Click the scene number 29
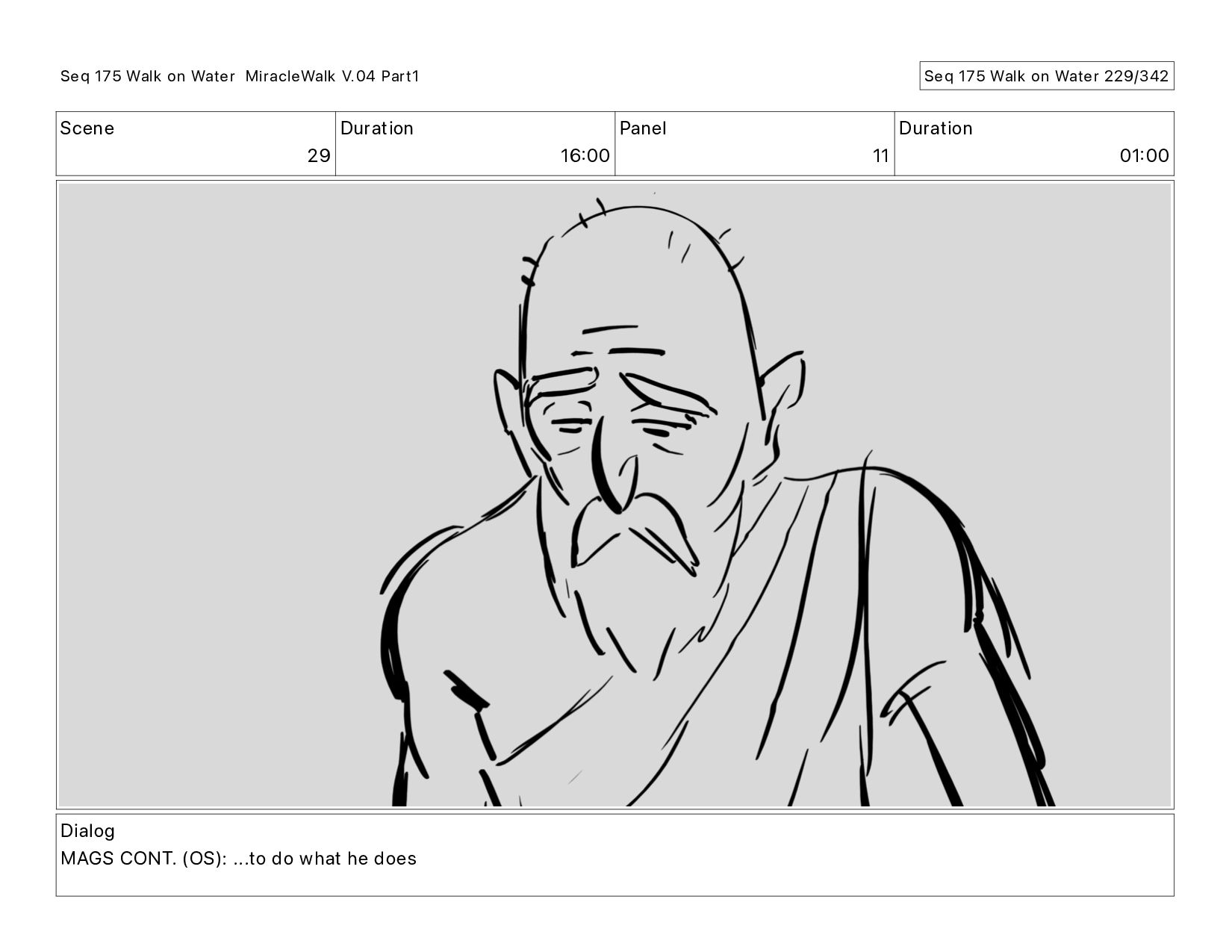Image resolution: width=1232 pixels, height=952 pixels. pos(319,156)
